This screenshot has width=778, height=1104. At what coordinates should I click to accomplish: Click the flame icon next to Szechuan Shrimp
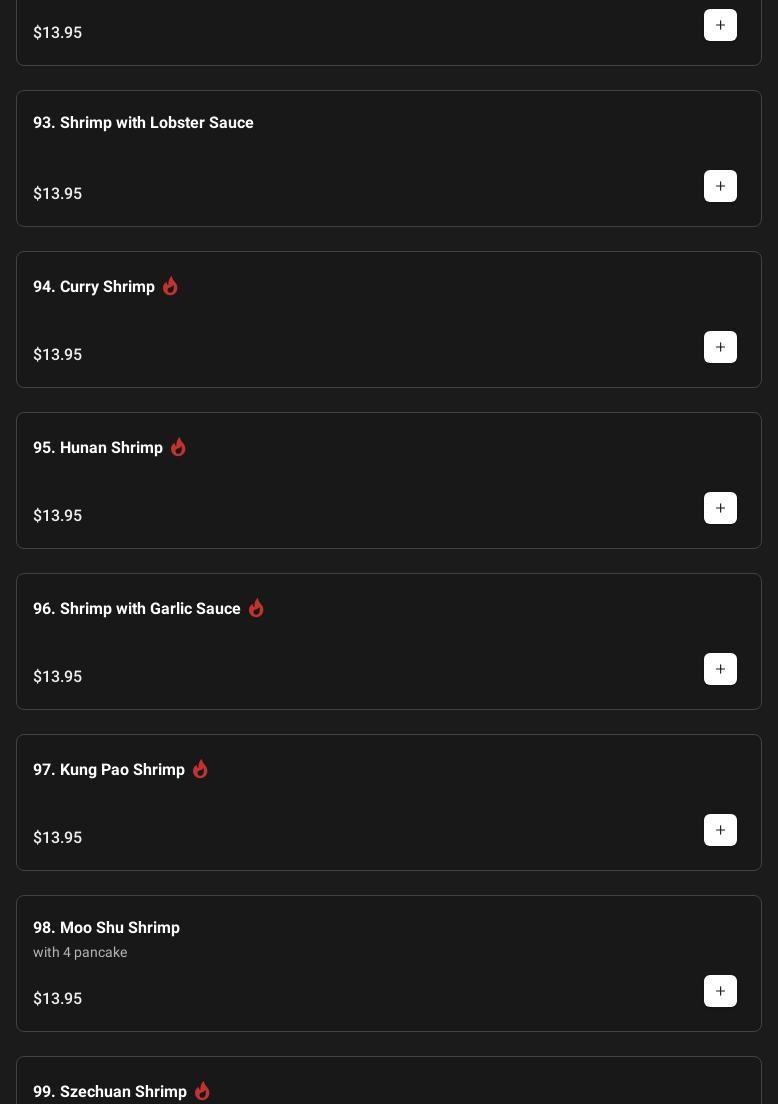pyautogui.click(x=202, y=1091)
